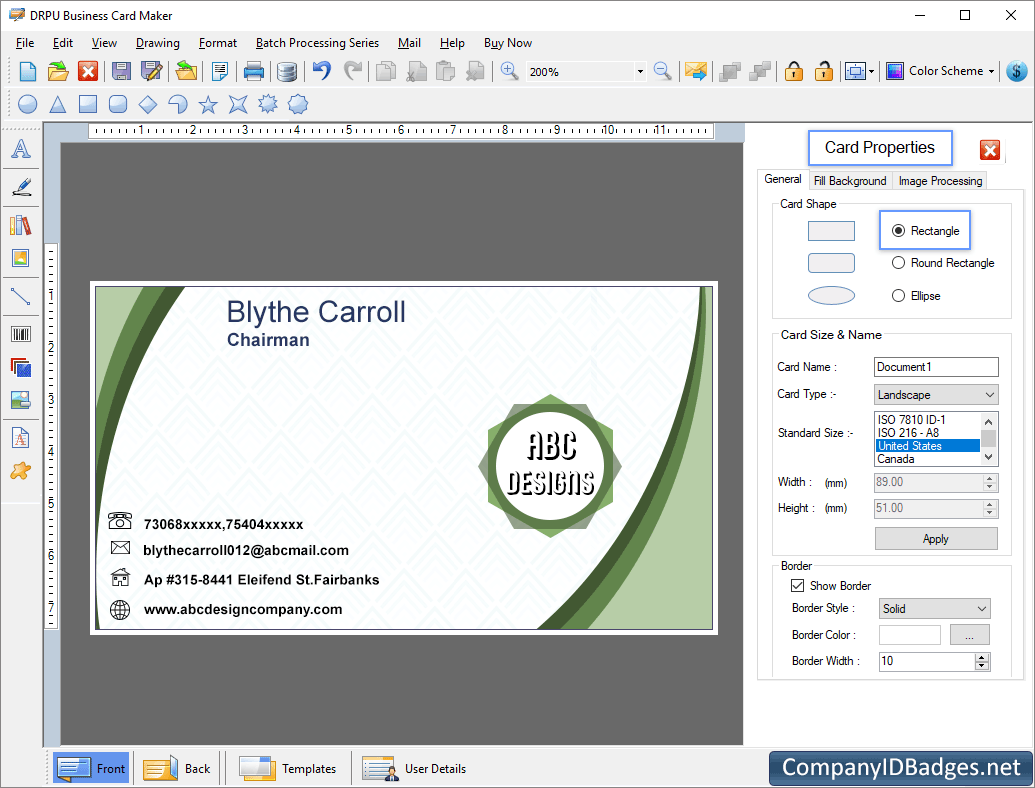
Task: Click the Border Color swatch box
Action: click(x=910, y=635)
